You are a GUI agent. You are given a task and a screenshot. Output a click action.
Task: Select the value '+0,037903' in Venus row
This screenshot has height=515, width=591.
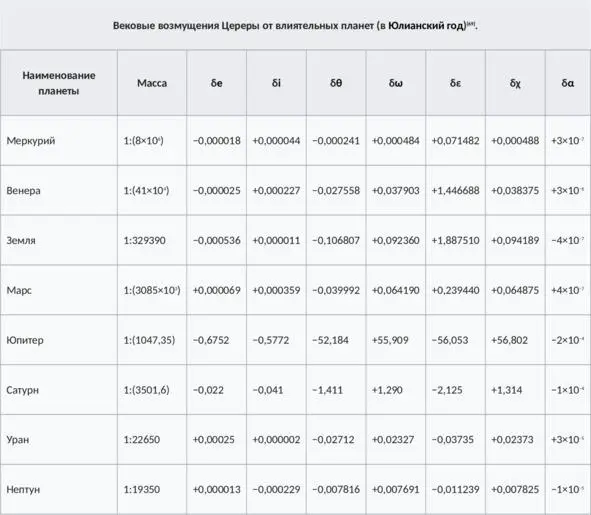point(396,190)
